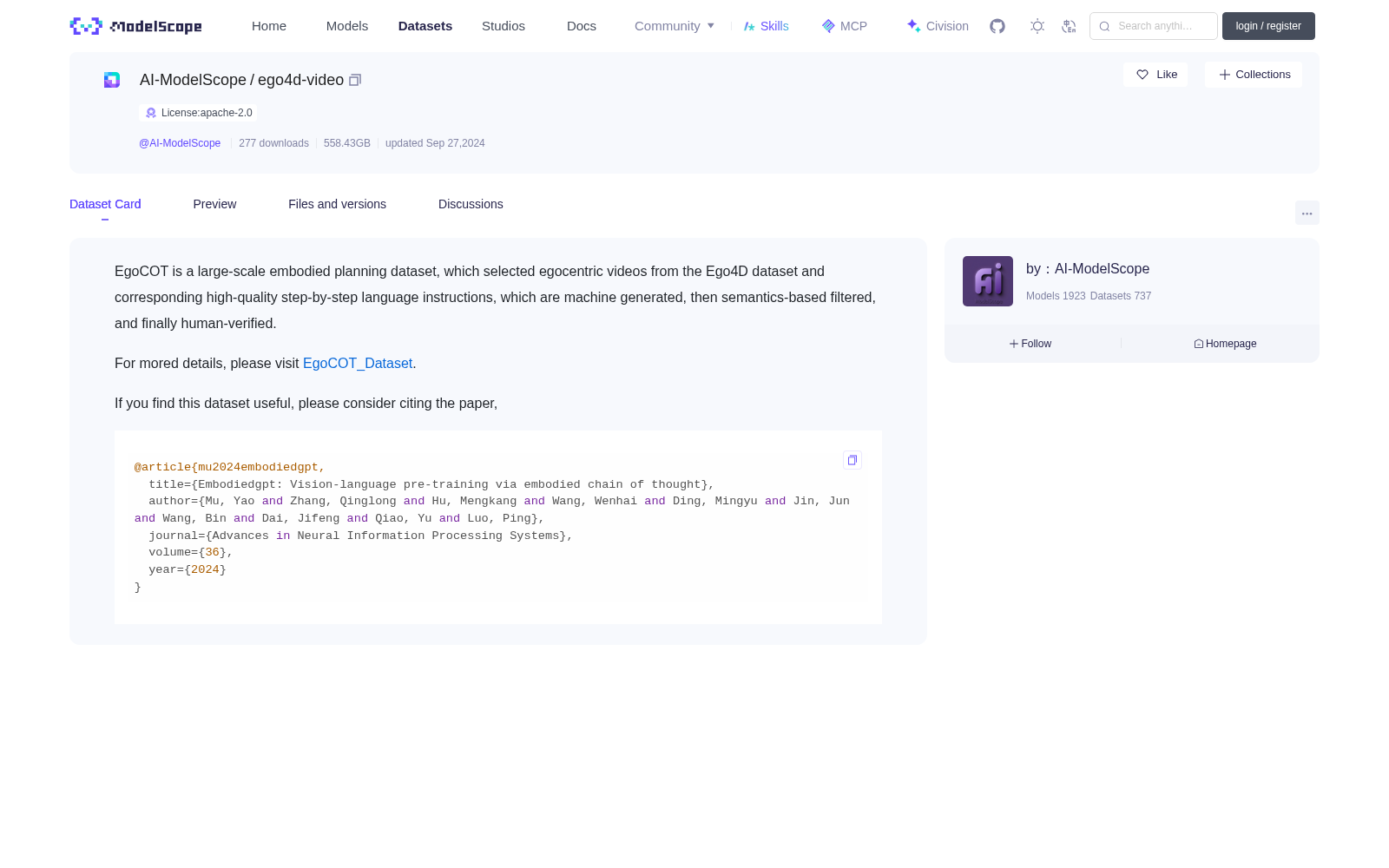Open the @AI-ModelScope owner link
Viewport: 1389px width, 868px height.
point(180,143)
